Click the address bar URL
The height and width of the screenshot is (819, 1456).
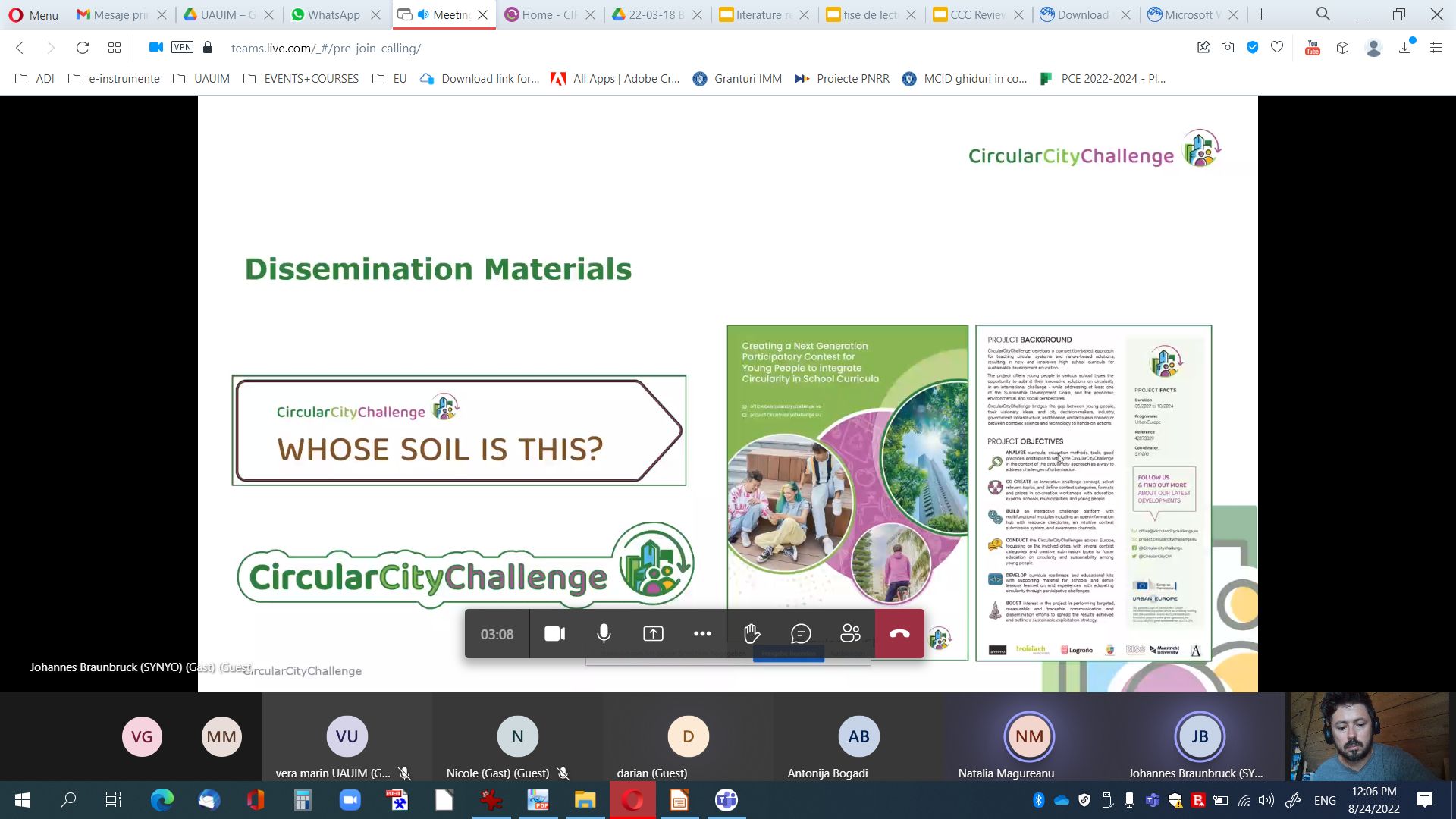coord(326,48)
